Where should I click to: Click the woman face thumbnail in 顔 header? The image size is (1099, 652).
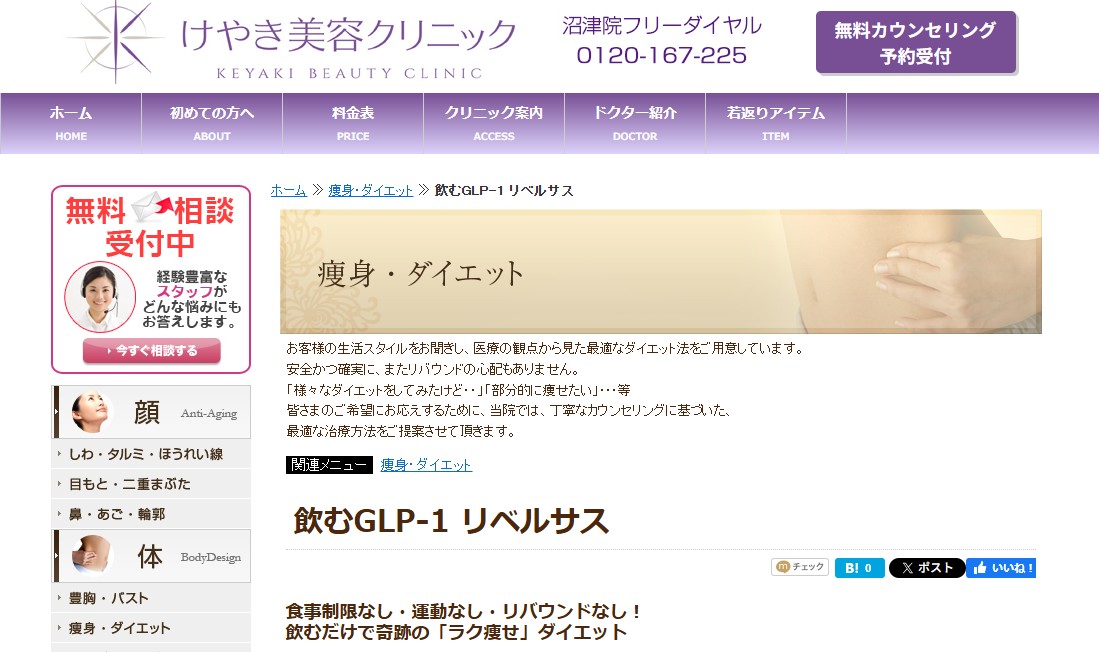click(x=92, y=412)
